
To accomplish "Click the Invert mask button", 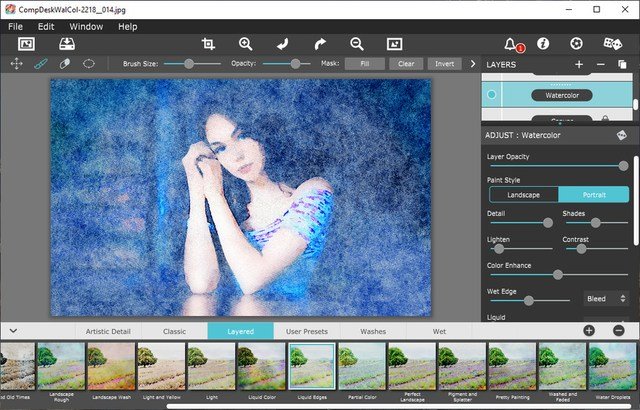I will (x=444, y=63).
